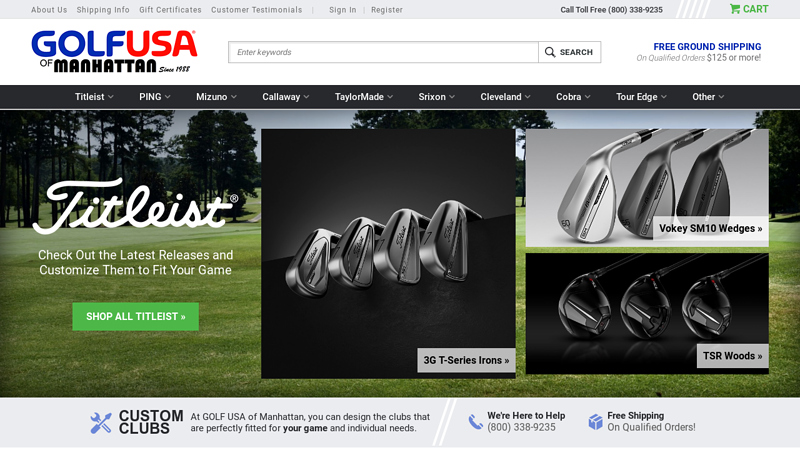Click the Cleveland menu label
This screenshot has width=800, height=450.
coord(501,97)
